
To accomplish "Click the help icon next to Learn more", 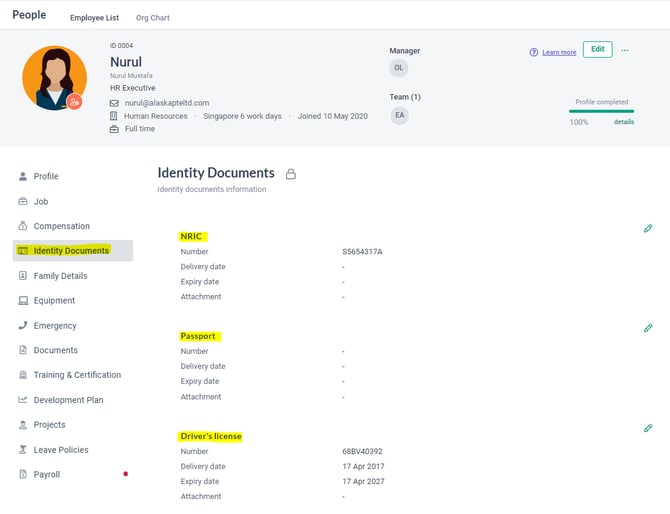I will [x=534, y=52].
